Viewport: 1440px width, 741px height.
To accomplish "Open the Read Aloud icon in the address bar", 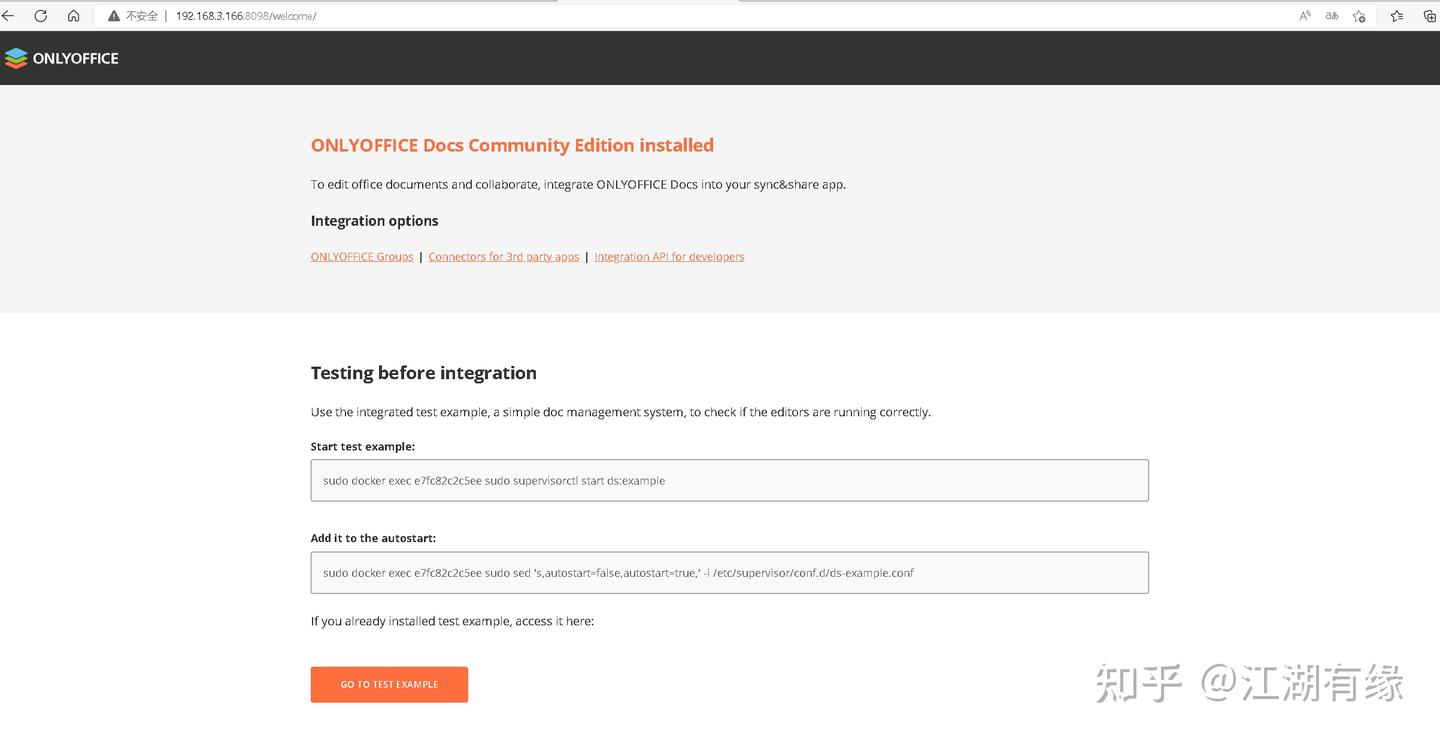I will [x=1303, y=16].
